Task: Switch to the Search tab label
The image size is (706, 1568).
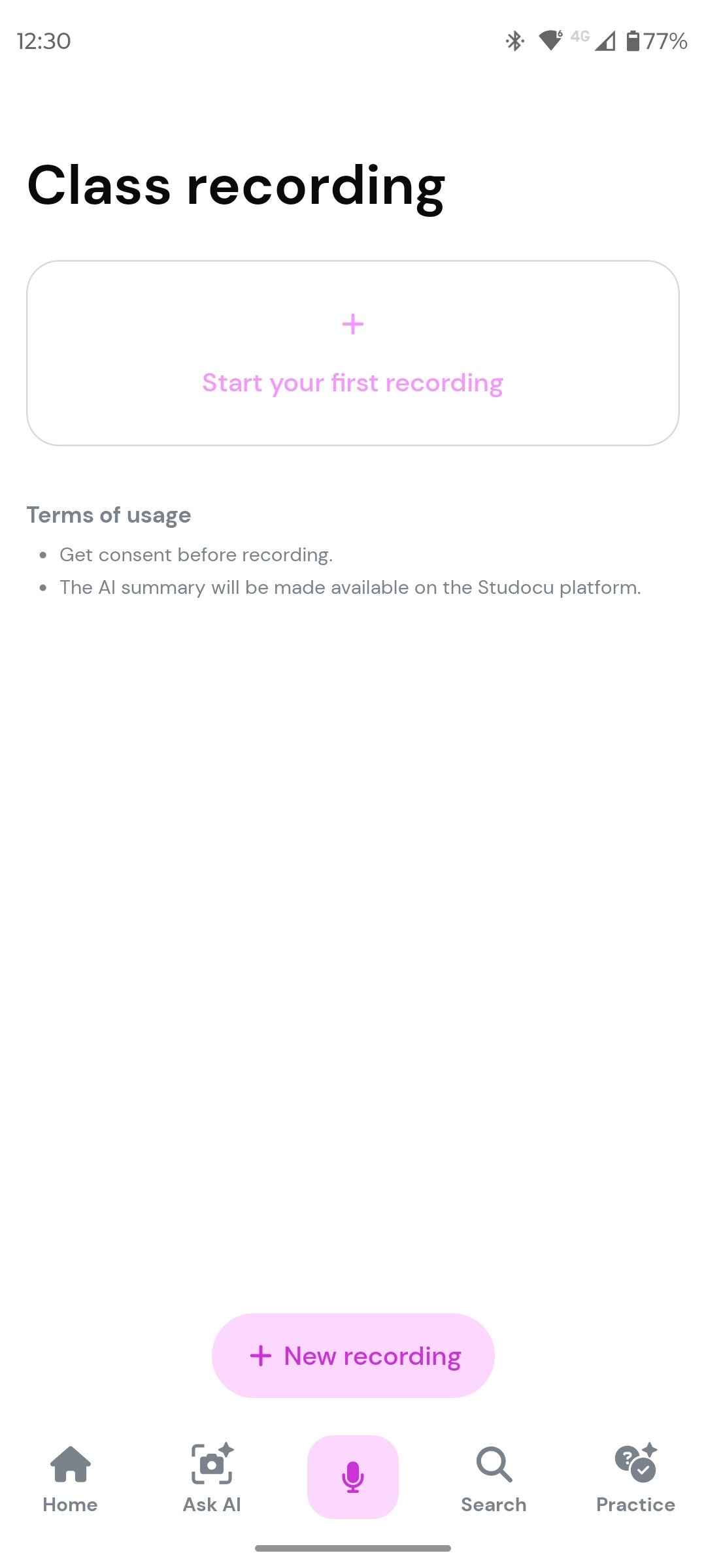Action: point(494,1505)
